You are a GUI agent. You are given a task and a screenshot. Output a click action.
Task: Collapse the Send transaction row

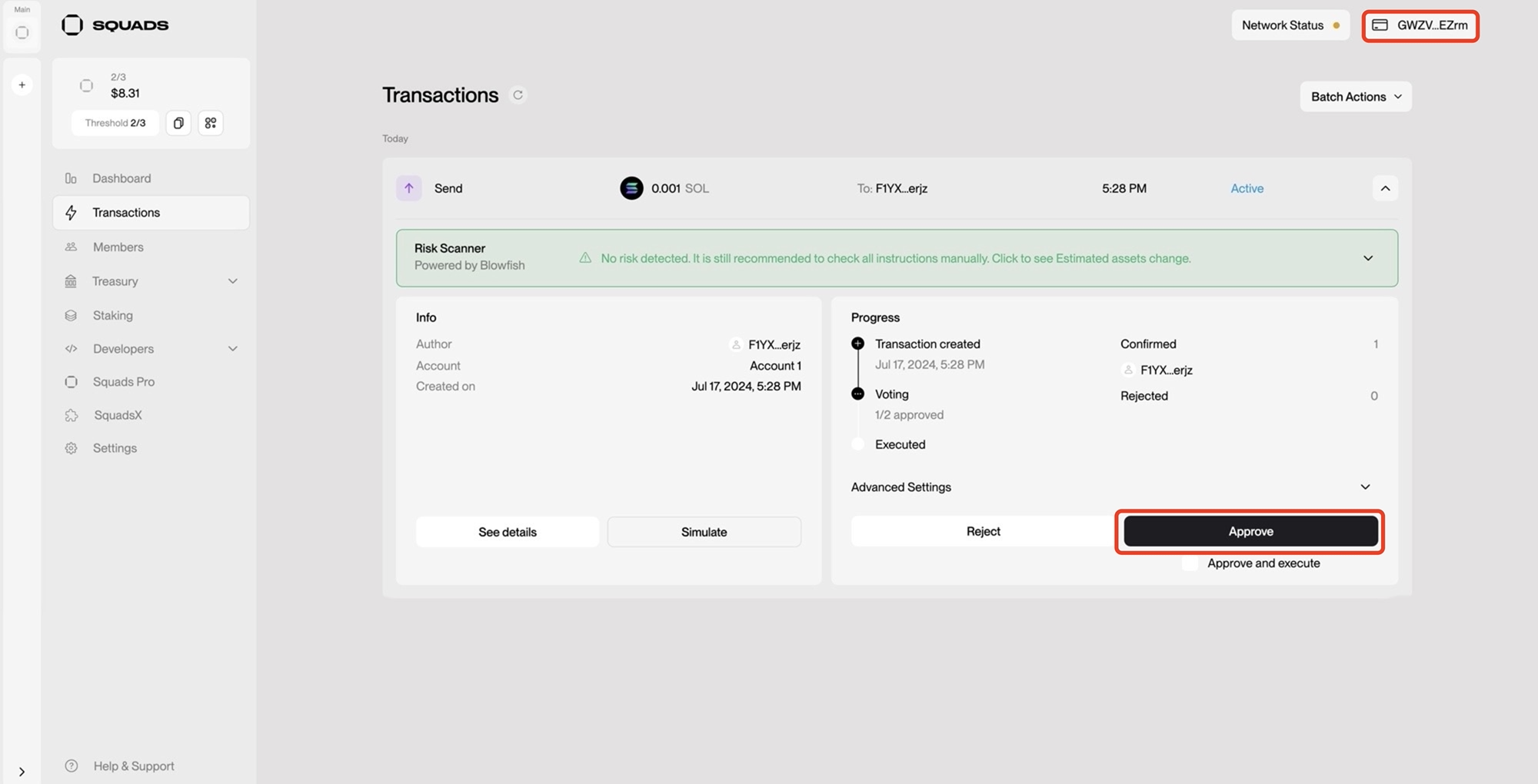click(1384, 188)
